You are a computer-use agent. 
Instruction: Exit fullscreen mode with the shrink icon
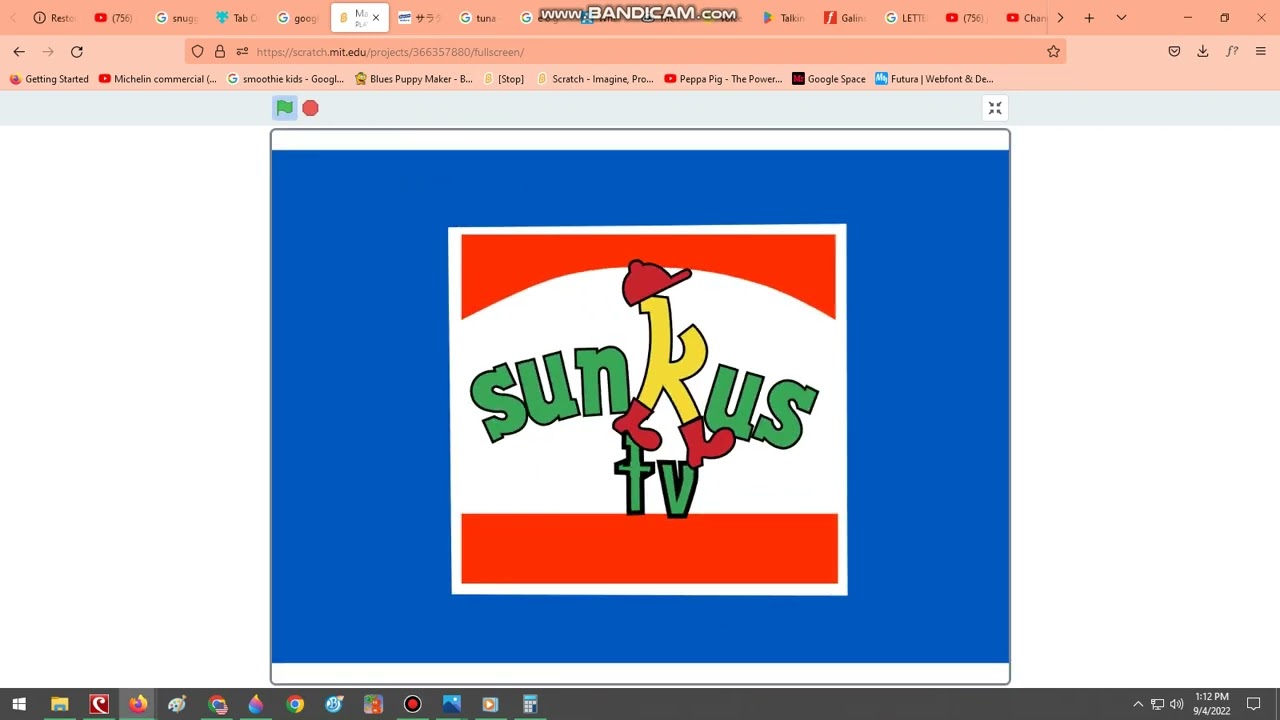coord(995,108)
